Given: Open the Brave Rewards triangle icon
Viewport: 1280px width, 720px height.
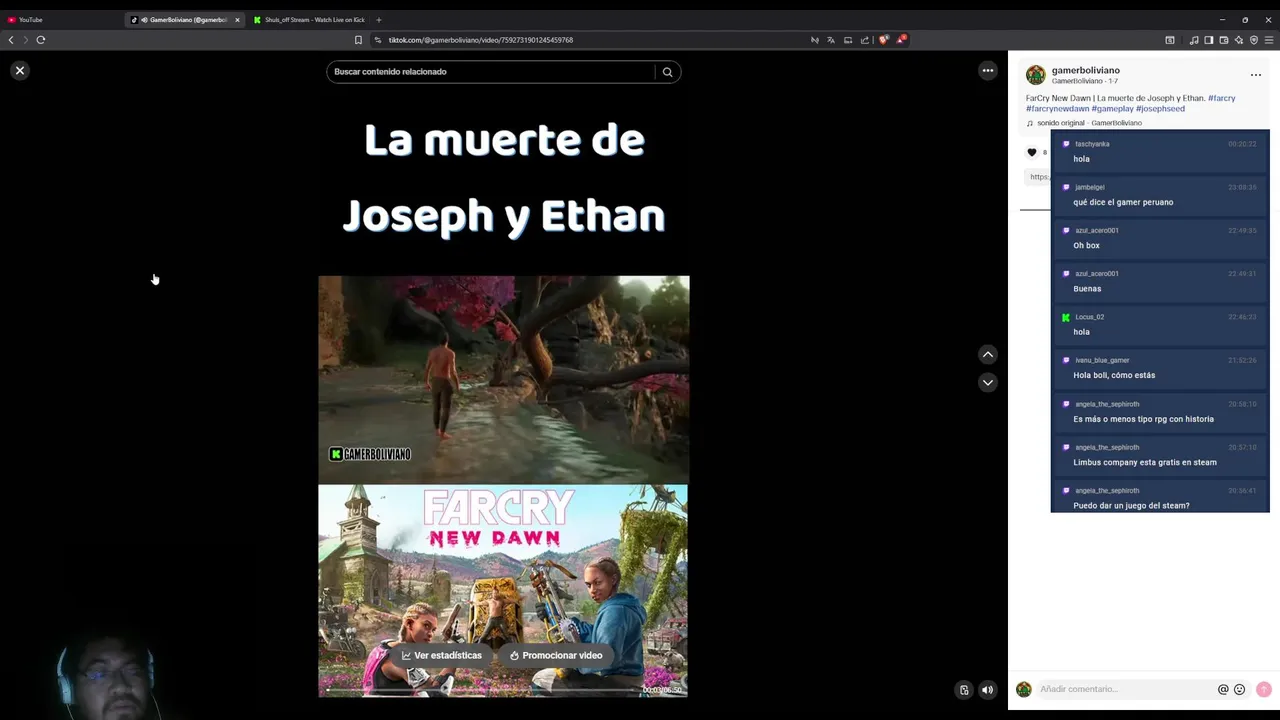Looking at the screenshot, I should 900,40.
